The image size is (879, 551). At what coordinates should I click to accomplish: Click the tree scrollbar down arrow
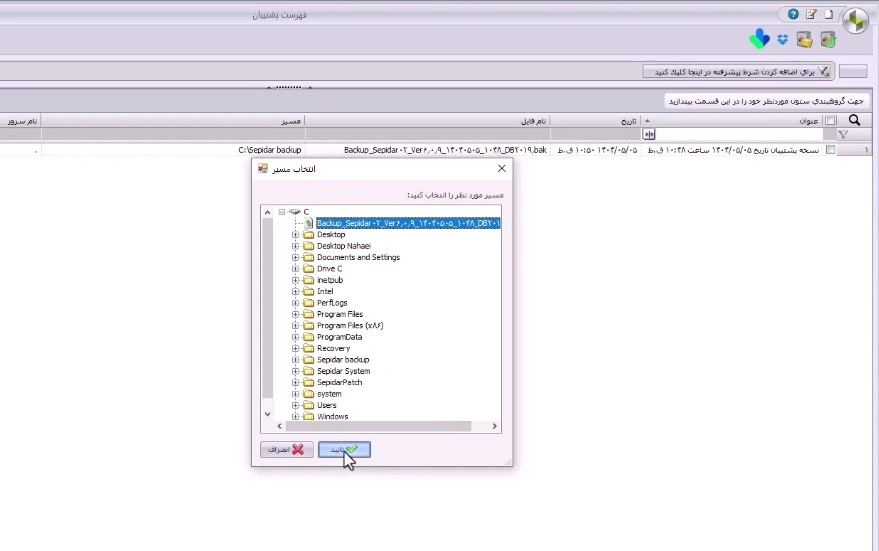[x=267, y=415]
